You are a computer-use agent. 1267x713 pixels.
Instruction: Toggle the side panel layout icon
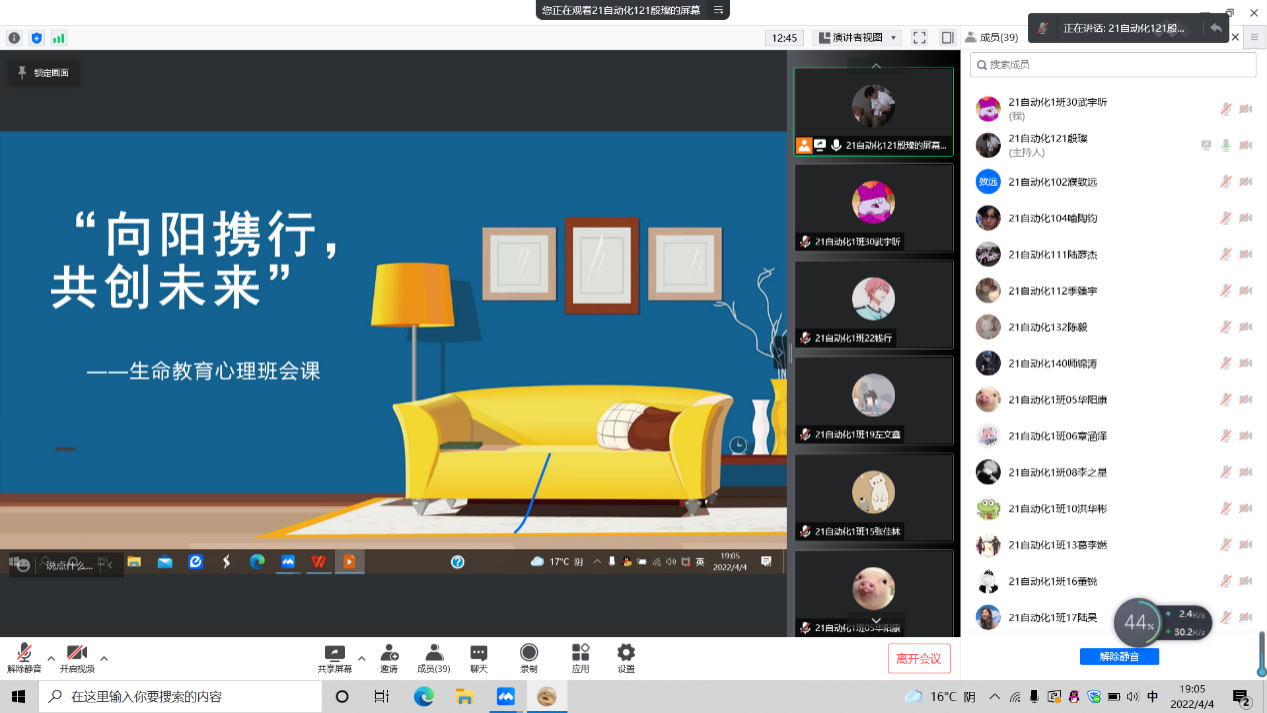tap(947, 38)
